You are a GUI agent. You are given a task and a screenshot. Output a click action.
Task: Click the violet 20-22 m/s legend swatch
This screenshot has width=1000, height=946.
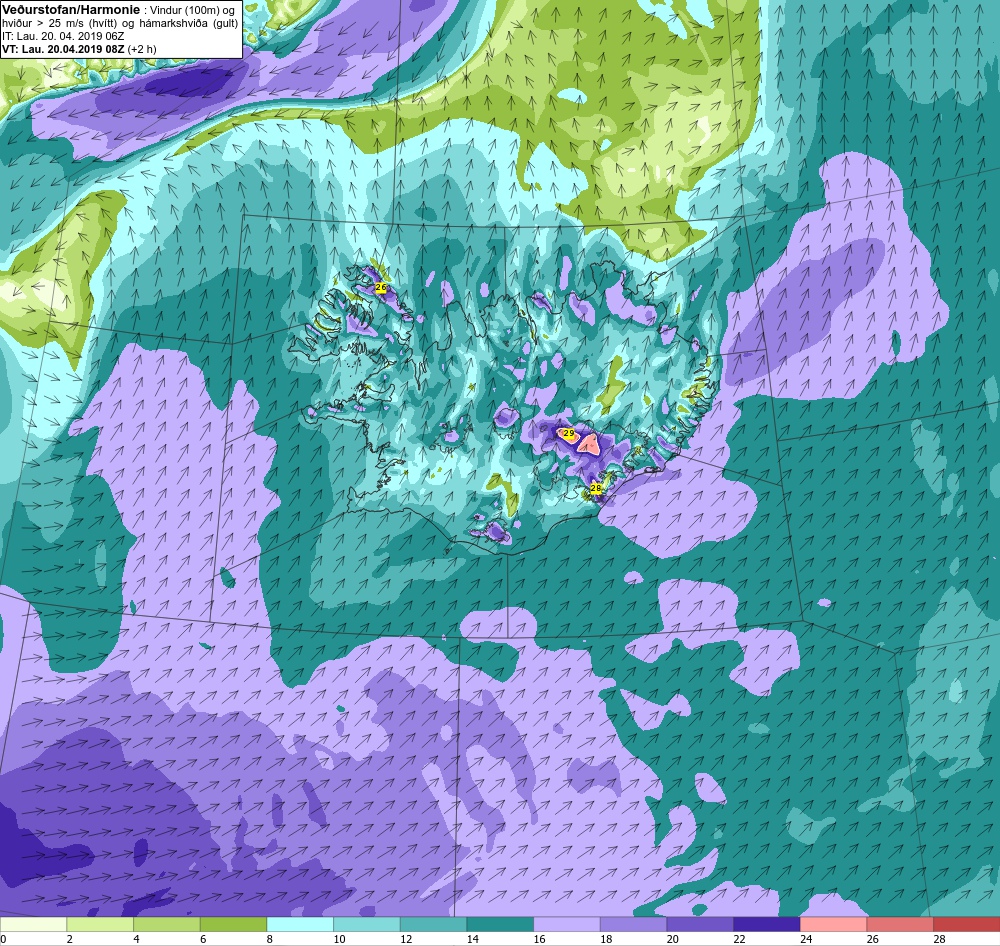coord(700,924)
